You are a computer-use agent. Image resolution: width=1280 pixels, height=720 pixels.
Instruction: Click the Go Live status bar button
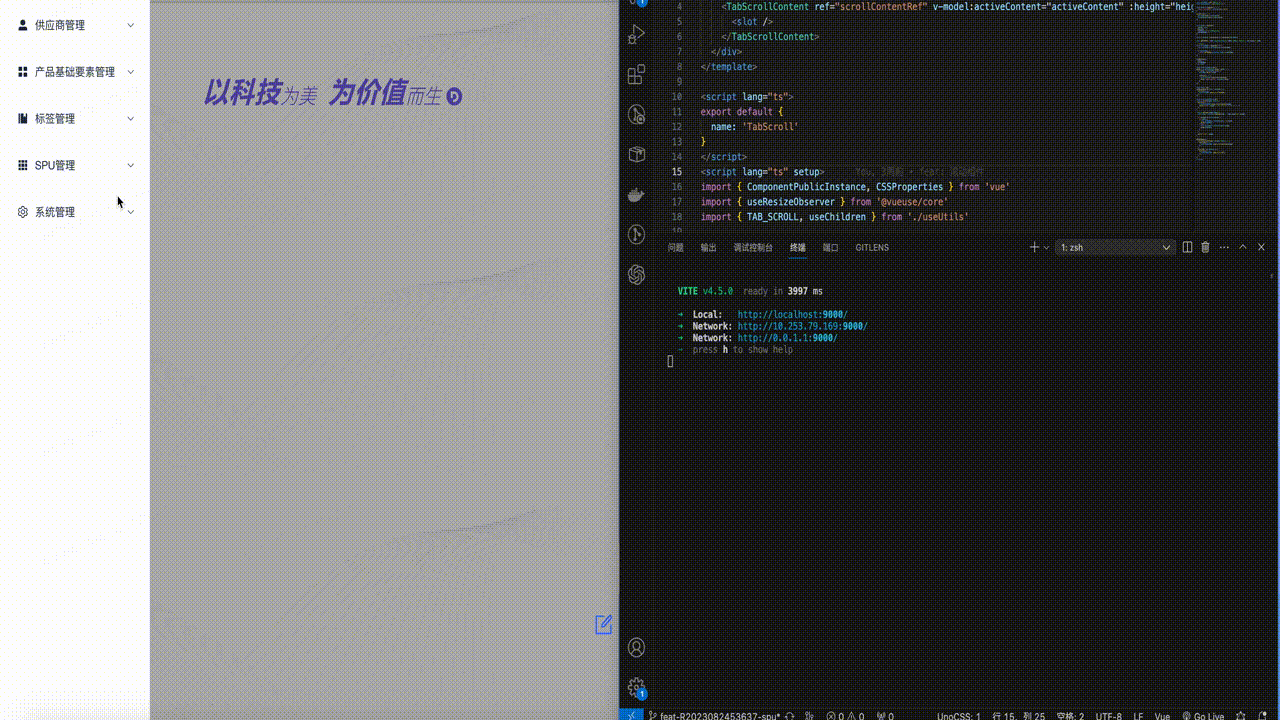(x=1201, y=716)
